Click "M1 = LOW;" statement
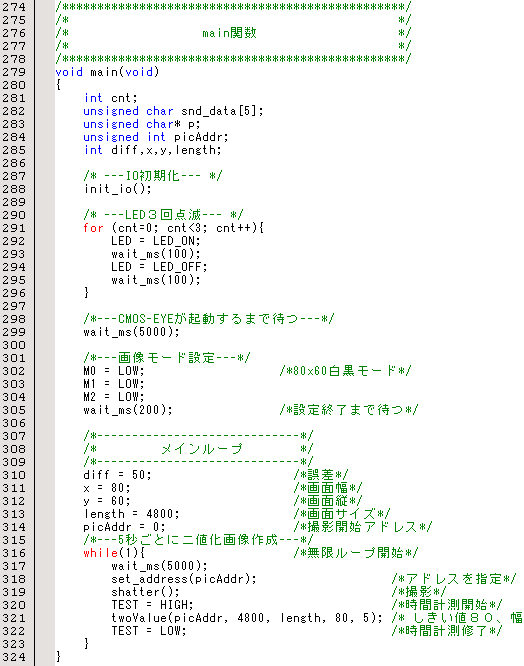The height and width of the screenshot is (666, 524). point(114,384)
